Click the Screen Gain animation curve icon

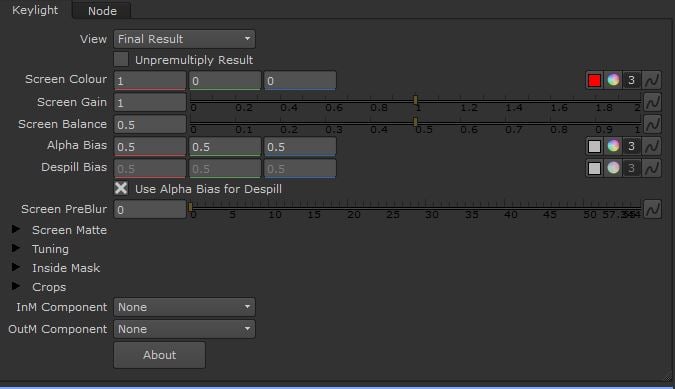coord(652,102)
